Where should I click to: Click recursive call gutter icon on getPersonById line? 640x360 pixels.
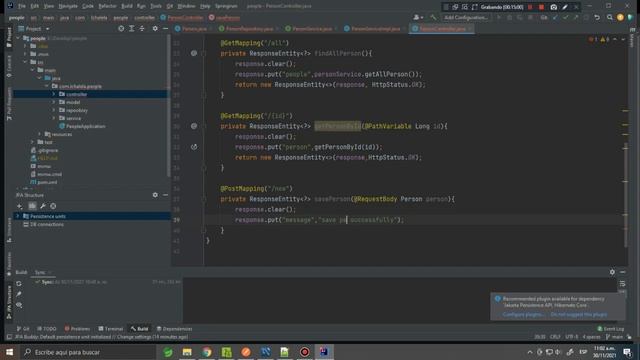(x=194, y=147)
